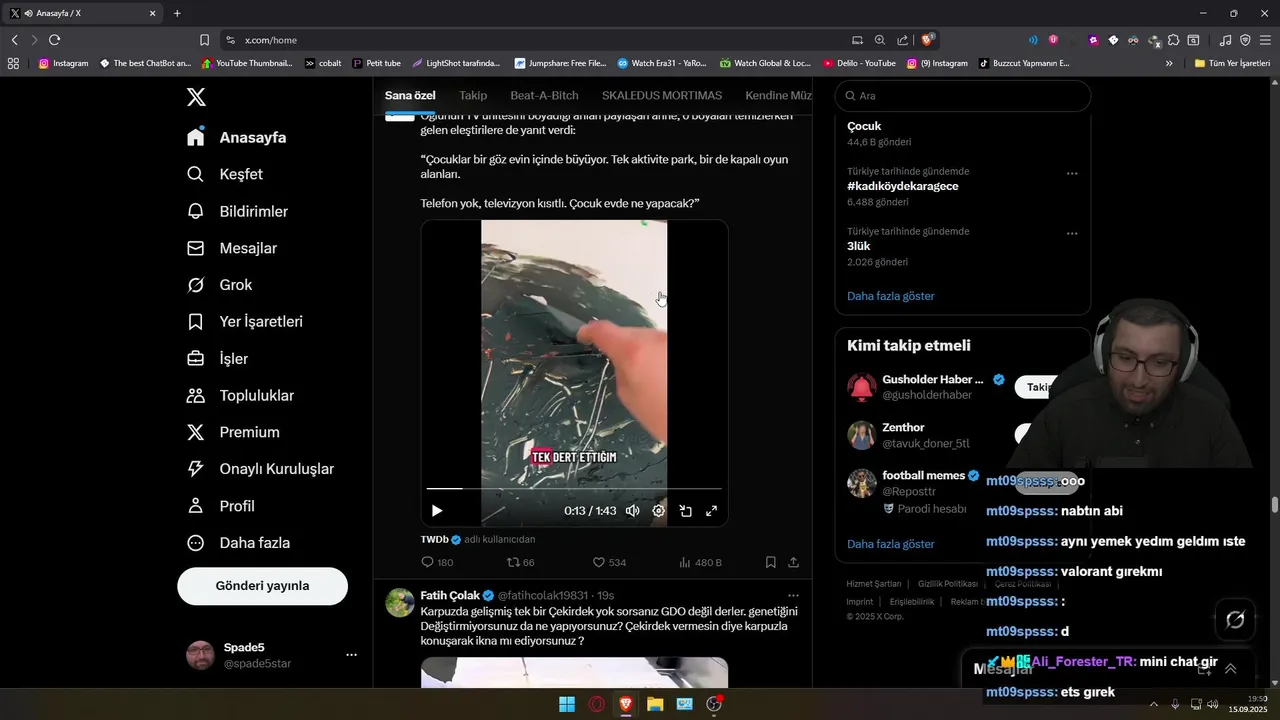Screen dimensions: 1280x720
Task: Open Anasayfa home in the sidebar
Action: [x=237, y=137]
